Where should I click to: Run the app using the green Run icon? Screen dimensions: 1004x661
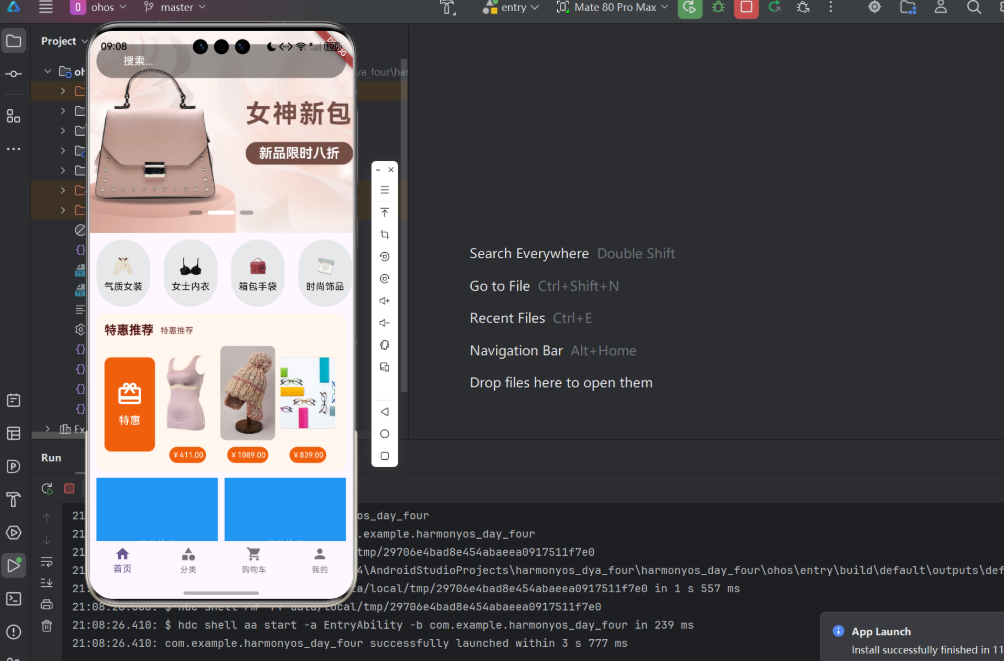(689, 8)
